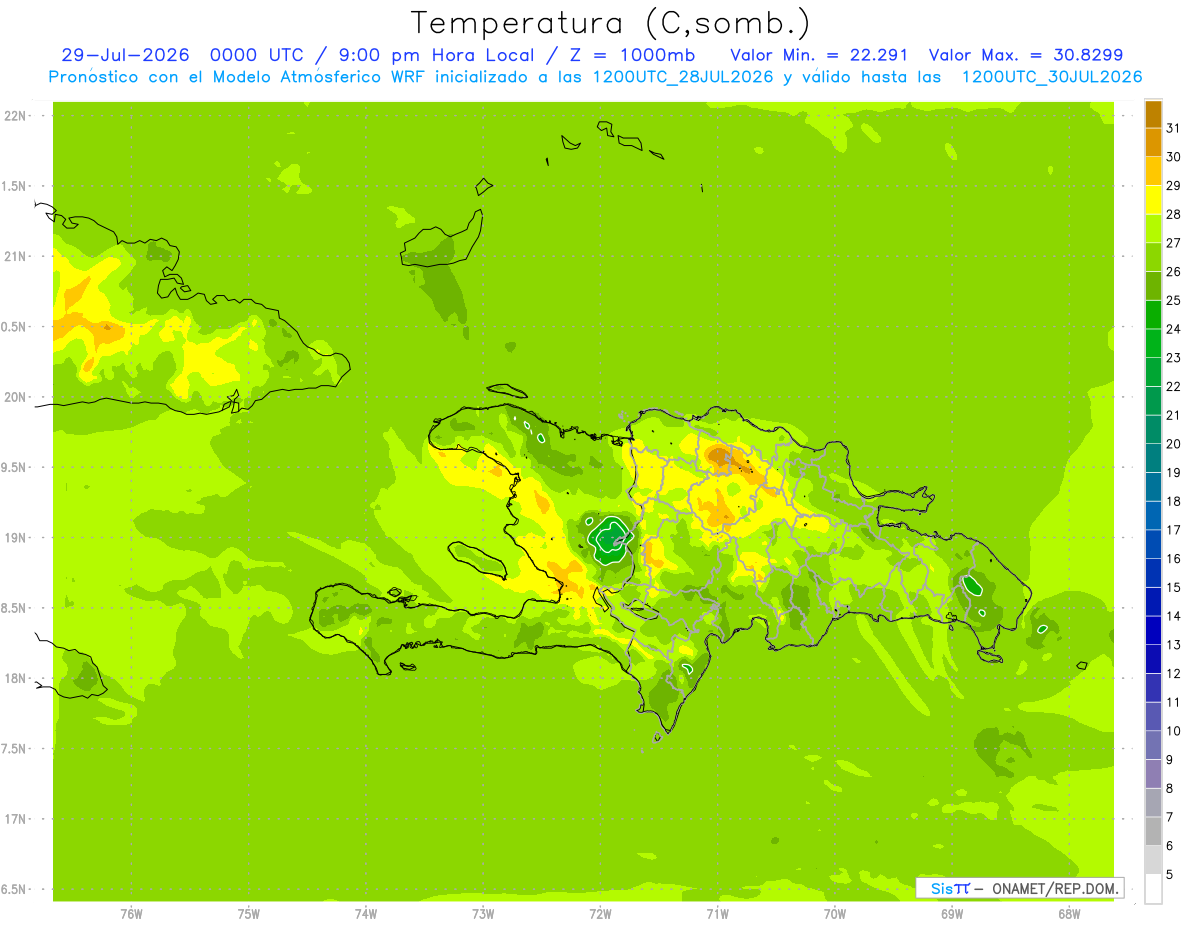Screen dimensions: 1200x927
Task: Click the "22N" latitude axis label
Action: click(x=15, y=116)
